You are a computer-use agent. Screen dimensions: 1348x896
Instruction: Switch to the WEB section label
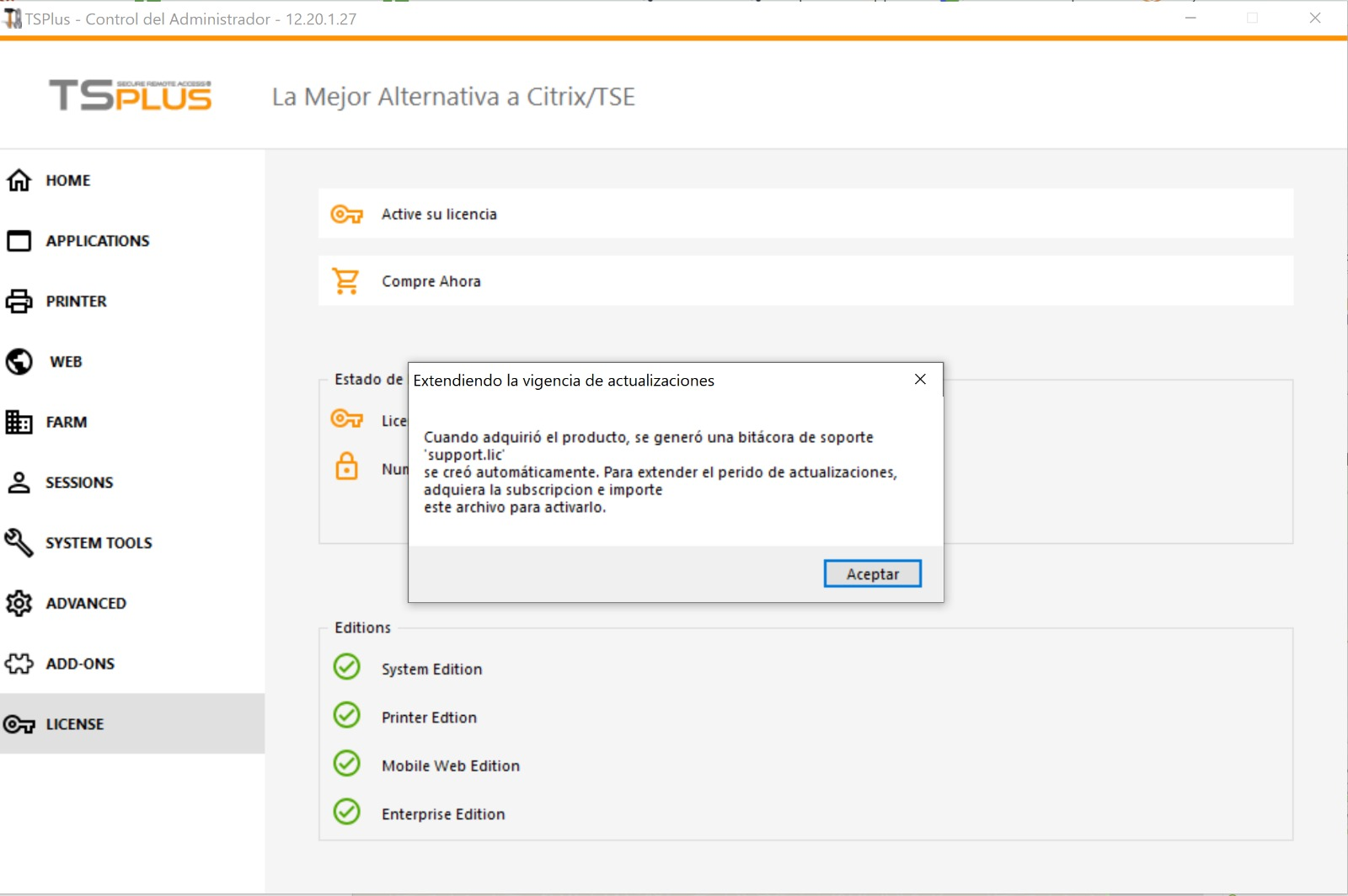(x=66, y=362)
